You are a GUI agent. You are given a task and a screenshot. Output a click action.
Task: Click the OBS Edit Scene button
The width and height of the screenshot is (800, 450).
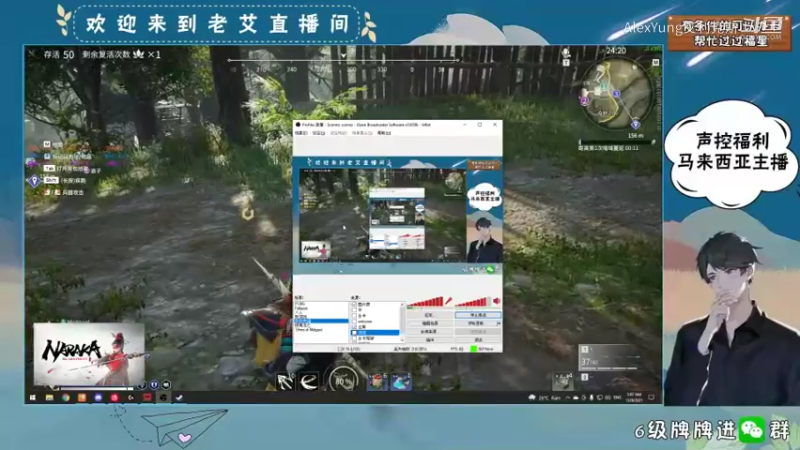pos(430,323)
